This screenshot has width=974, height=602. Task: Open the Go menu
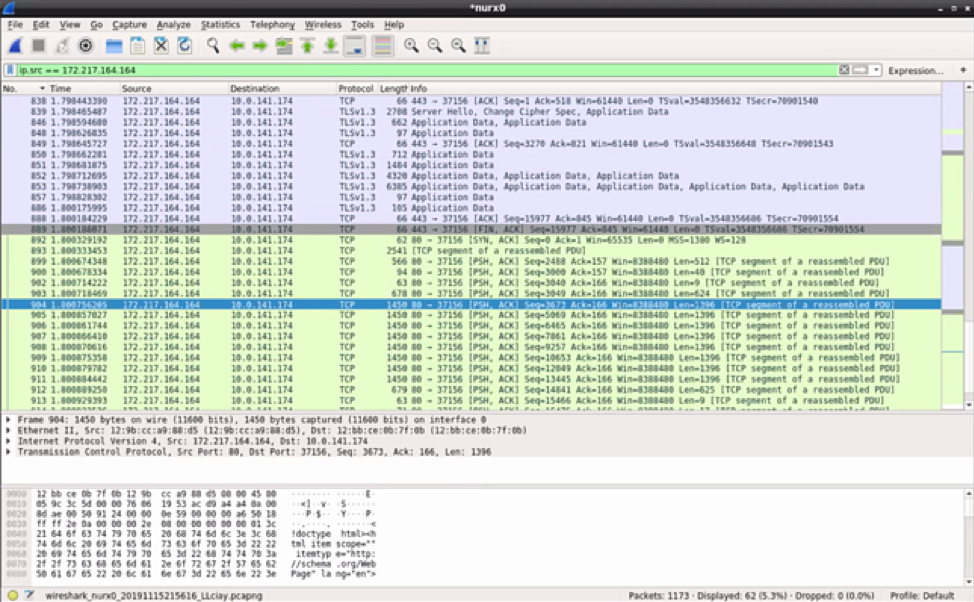point(96,25)
